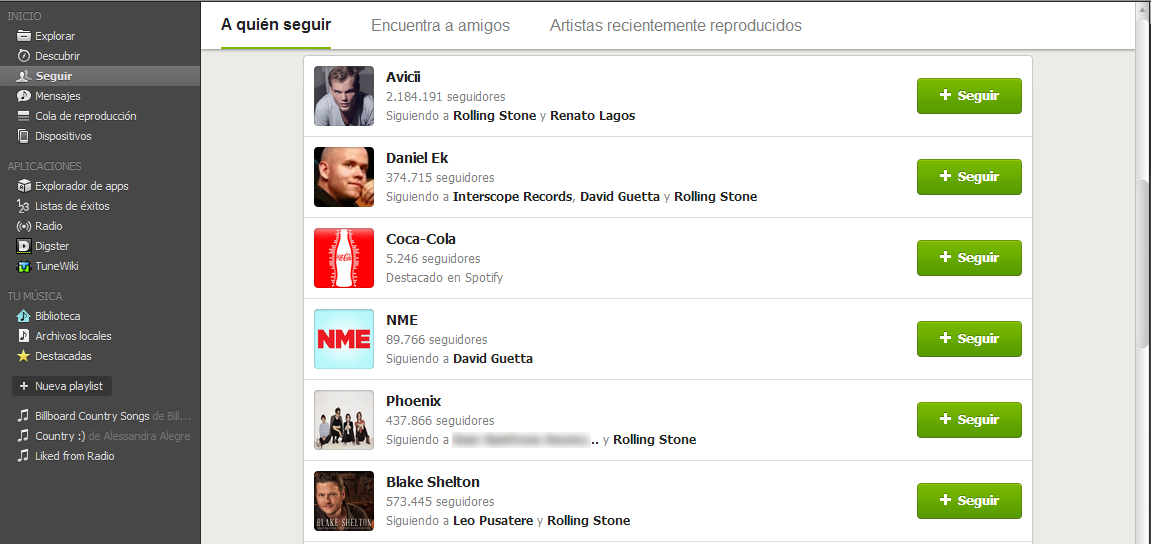Follow Coca-Cola with Seguir button

[969, 258]
